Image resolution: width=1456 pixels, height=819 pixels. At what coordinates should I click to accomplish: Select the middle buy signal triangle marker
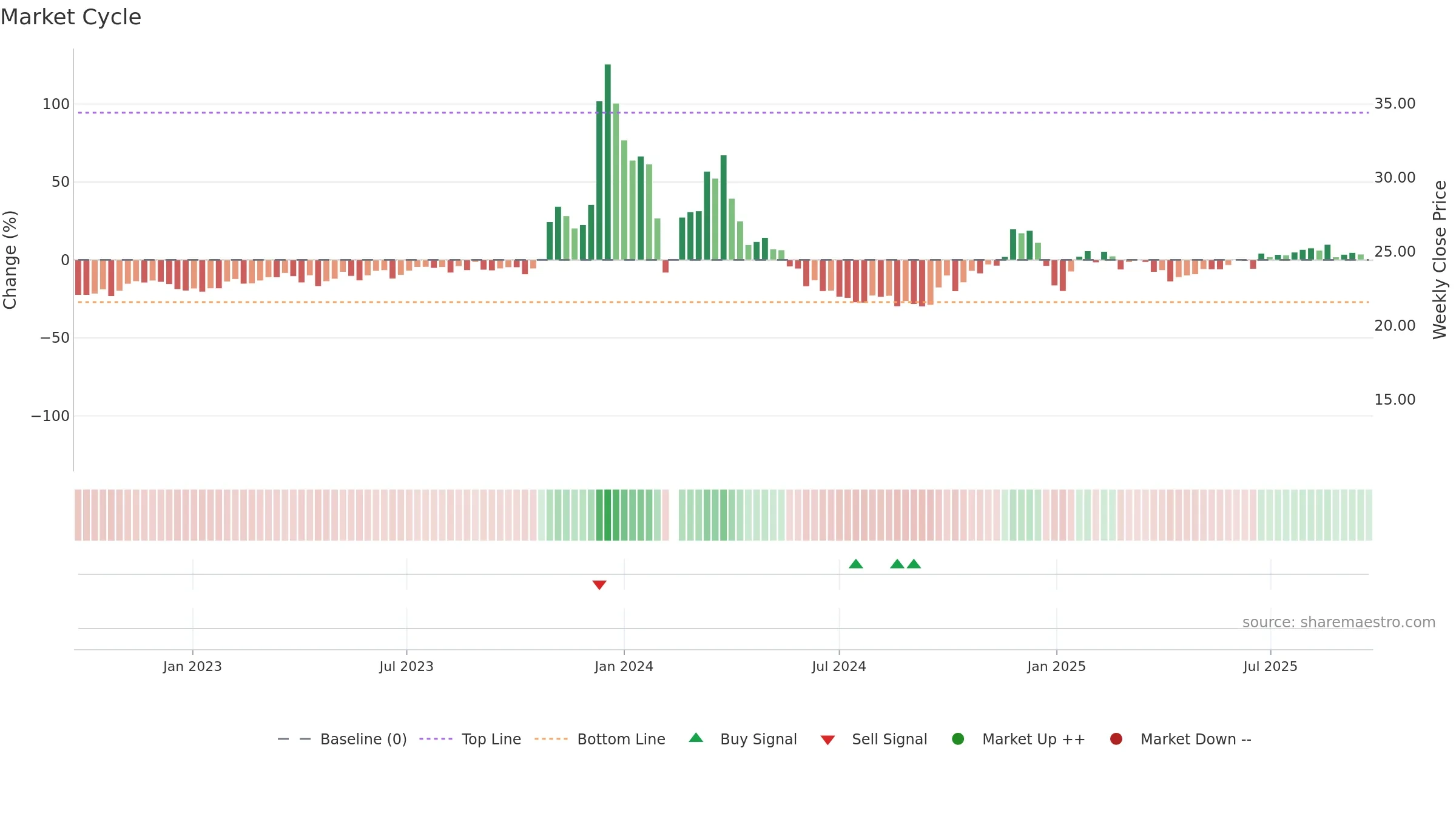897,564
